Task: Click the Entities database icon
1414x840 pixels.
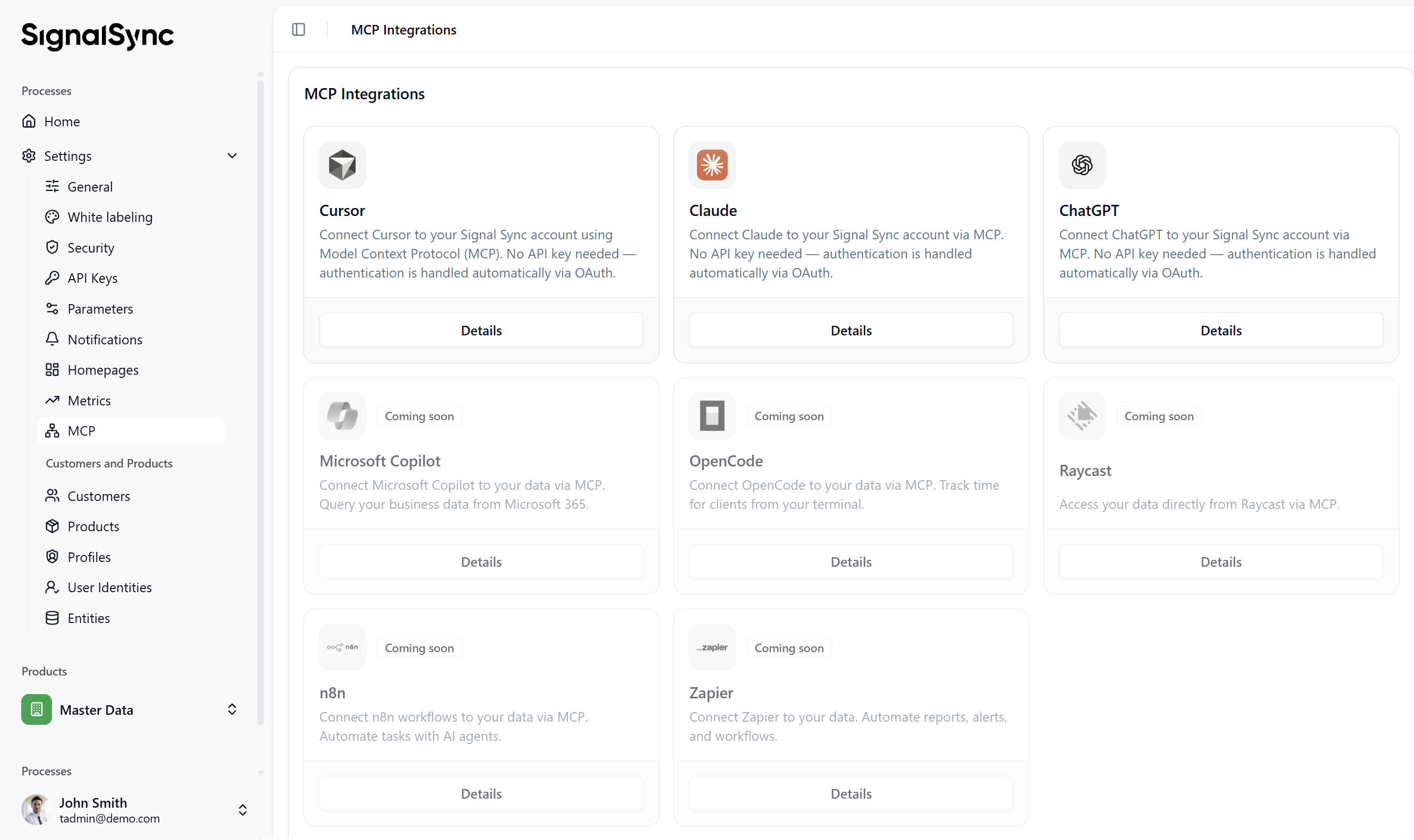Action: pos(52,618)
